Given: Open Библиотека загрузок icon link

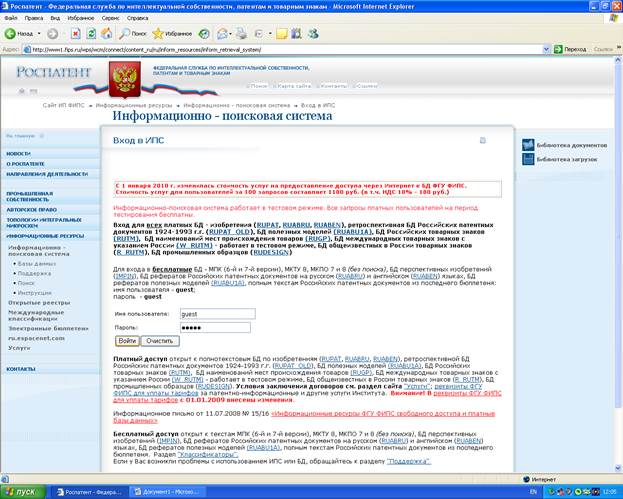Looking at the screenshot, I should tap(528, 159).
